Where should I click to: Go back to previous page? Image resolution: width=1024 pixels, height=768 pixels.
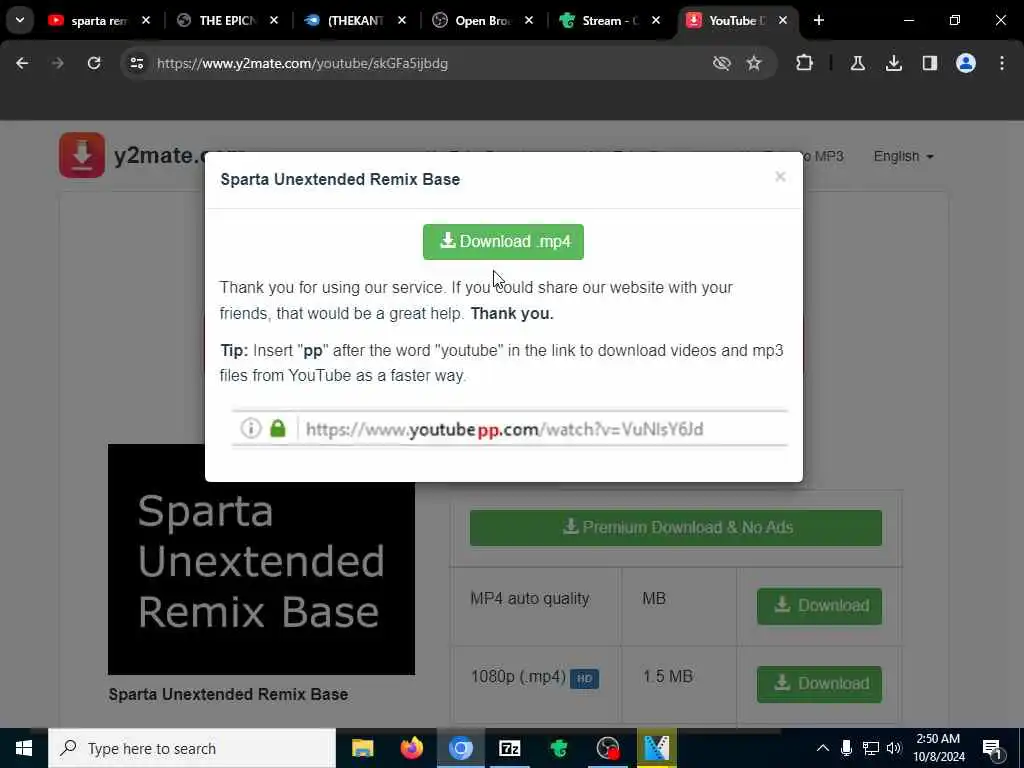tap(22, 63)
